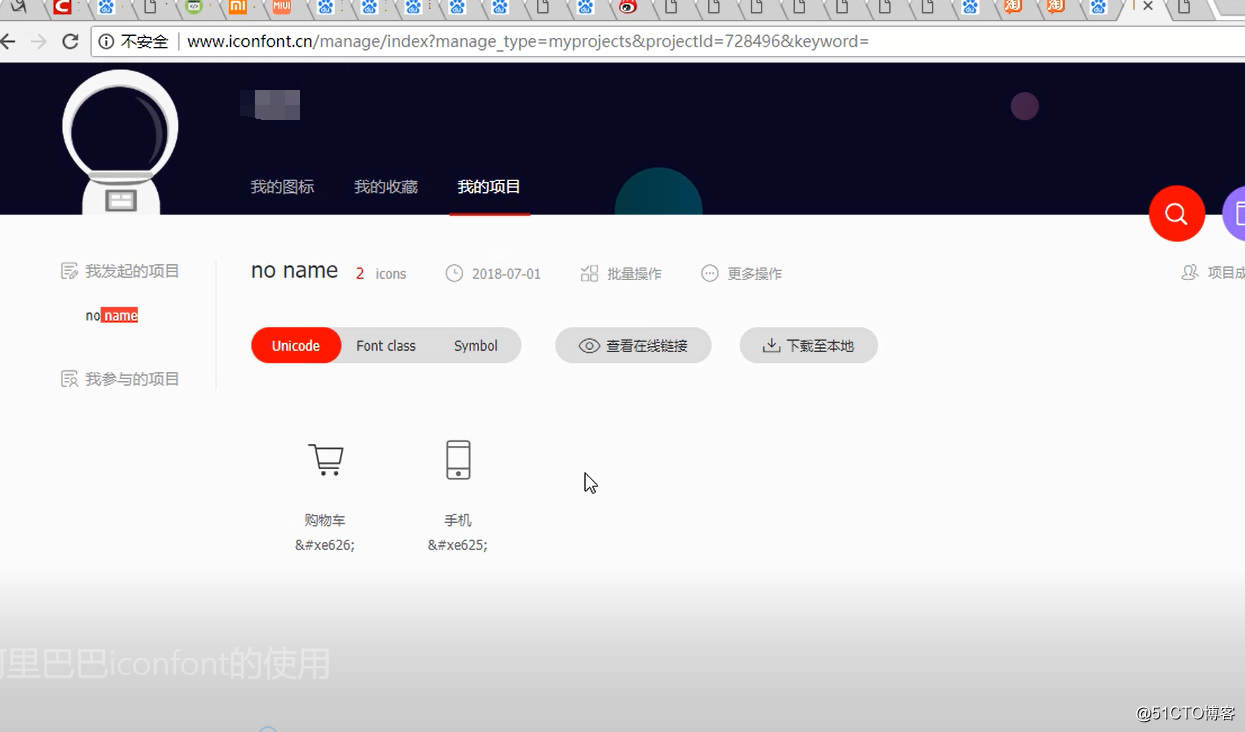Click 批量操作 link text
Image resolution: width=1245 pixels, height=732 pixels.
coord(634,274)
